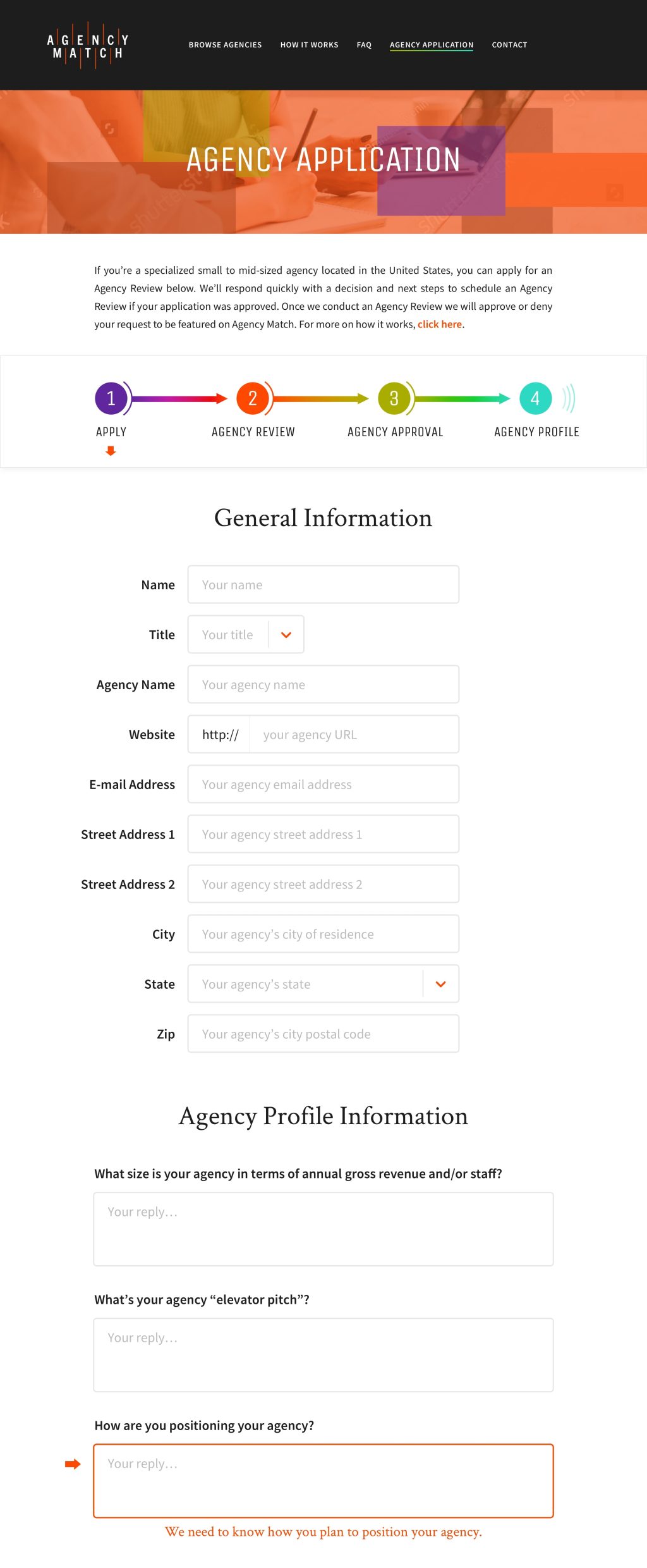This screenshot has width=647, height=1568.
Task: Navigate to How It Works
Action: pos(309,45)
